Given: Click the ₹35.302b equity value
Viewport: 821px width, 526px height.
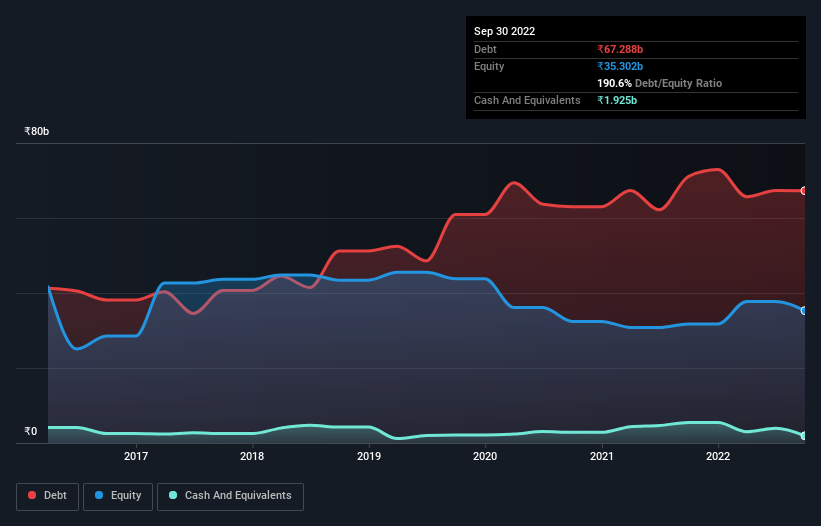Looking at the screenshot, I should click(x=620, y=66).
